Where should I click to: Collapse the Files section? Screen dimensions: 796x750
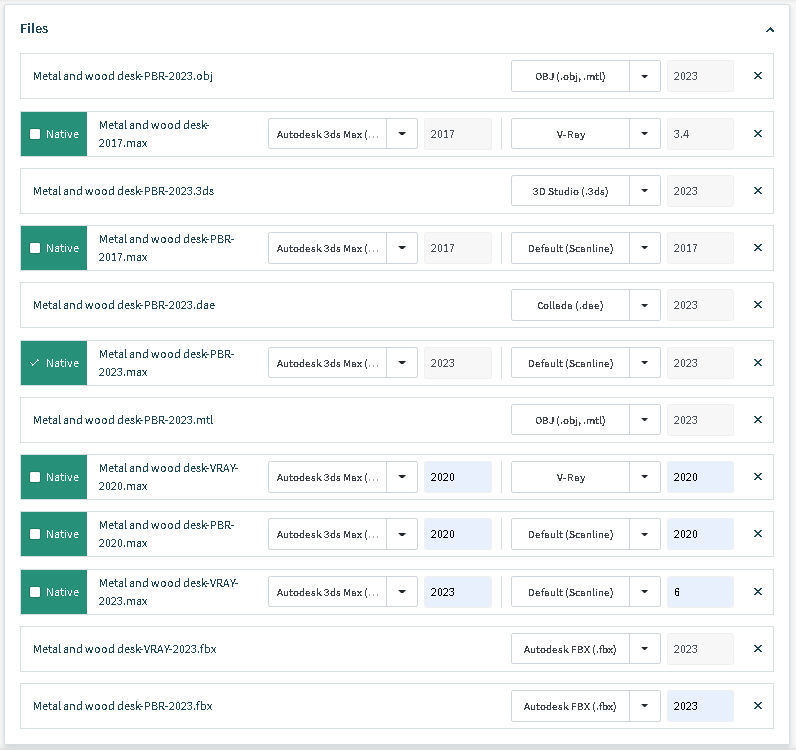pyautogui.click(x=769, y=30)
